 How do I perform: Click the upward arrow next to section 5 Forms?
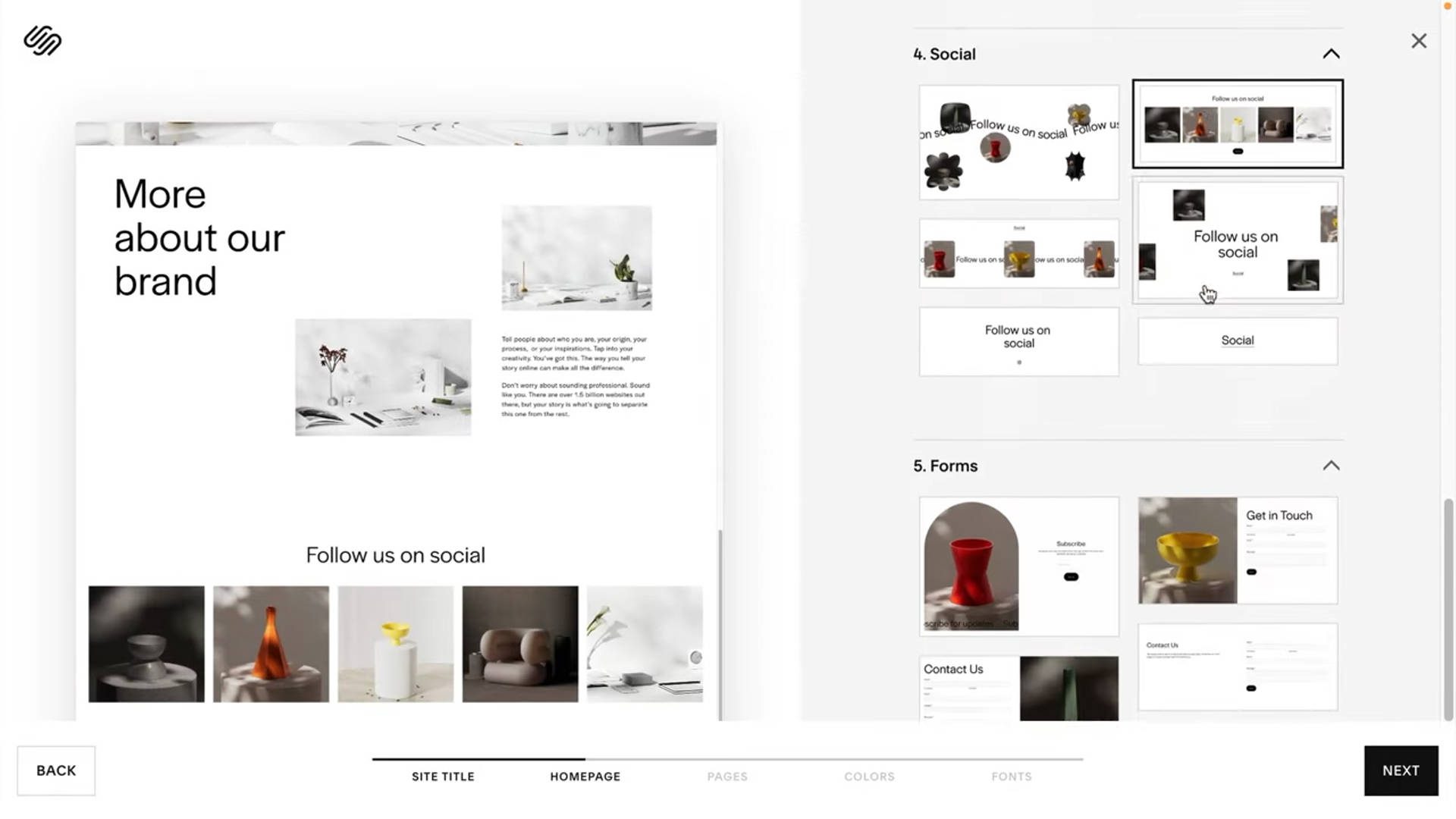[1330, 466]
